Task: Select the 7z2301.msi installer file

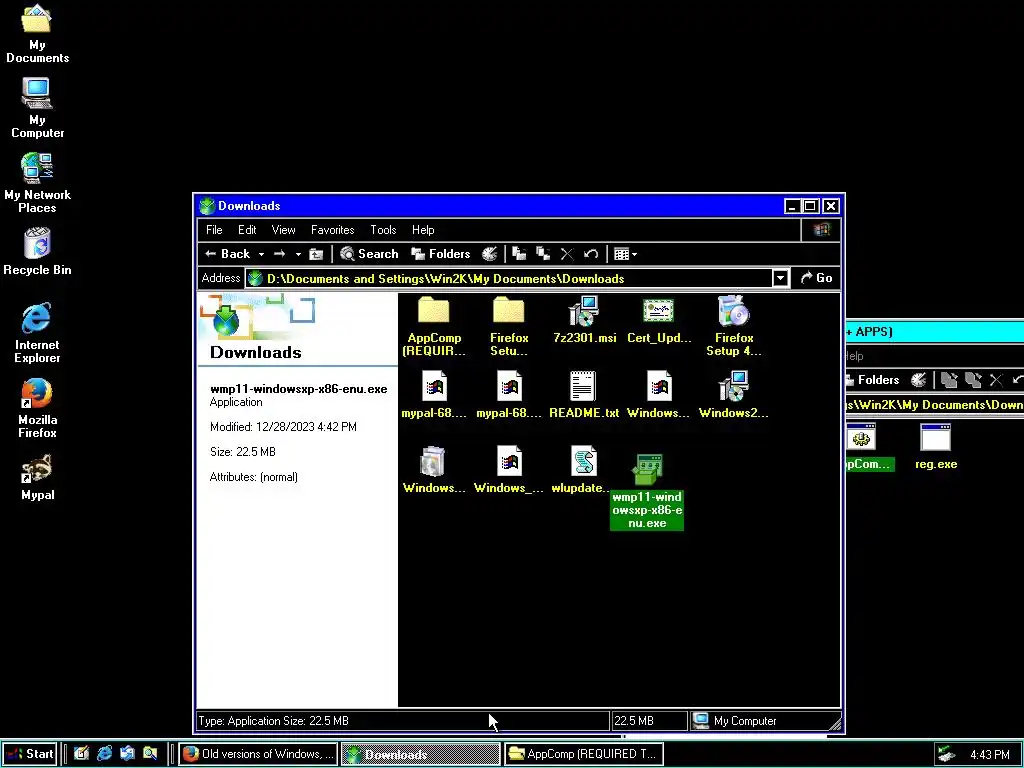Action: pos(584,320)
